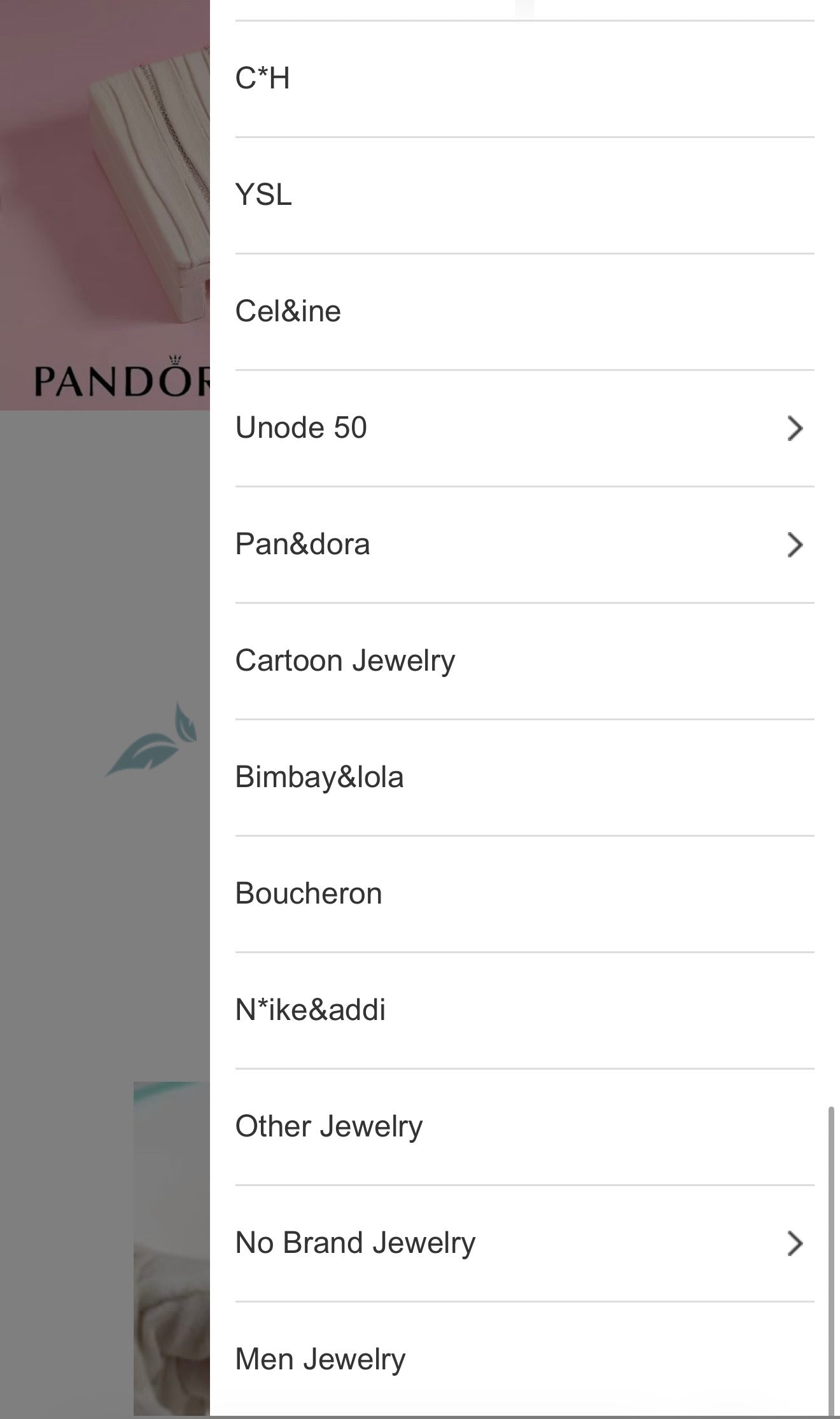Image resolution: width=840 pixels, height=1419 pixels.
Task: Expand the No Brand Jewelry chevron
Action: point(794,1243)
